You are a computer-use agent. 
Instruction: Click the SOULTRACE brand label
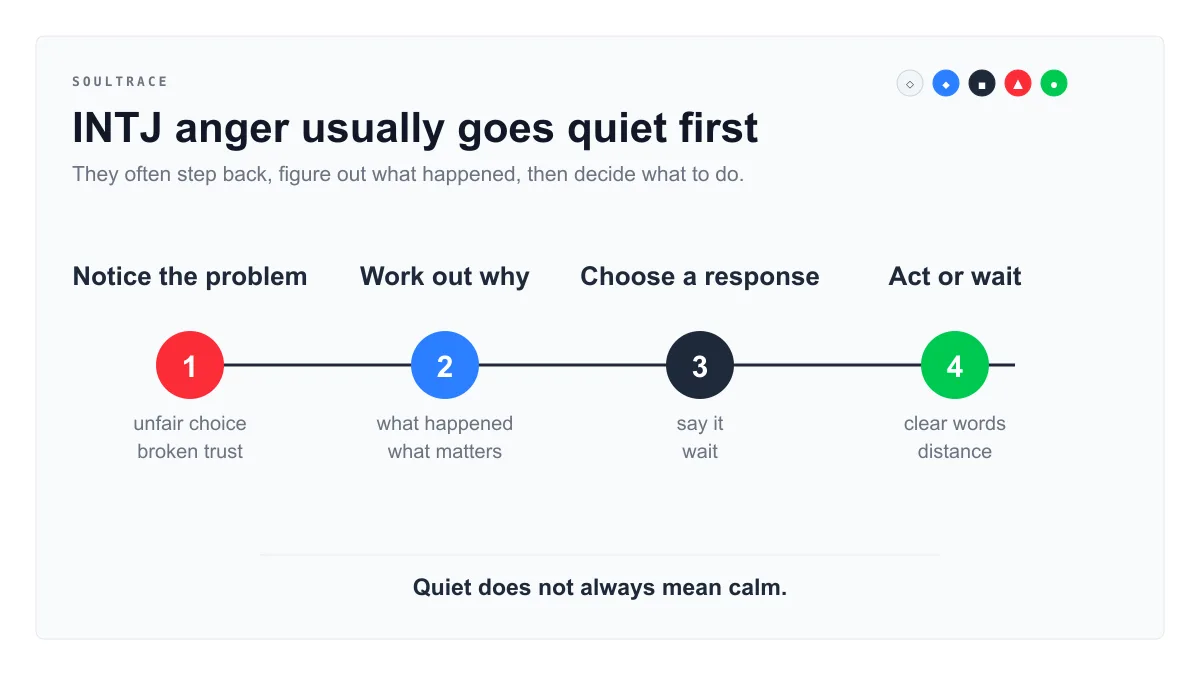120,81
